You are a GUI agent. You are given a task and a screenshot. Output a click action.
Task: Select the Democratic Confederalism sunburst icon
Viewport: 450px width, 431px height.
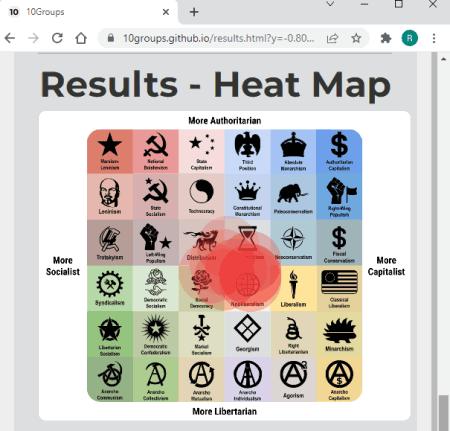pos(156,329)
